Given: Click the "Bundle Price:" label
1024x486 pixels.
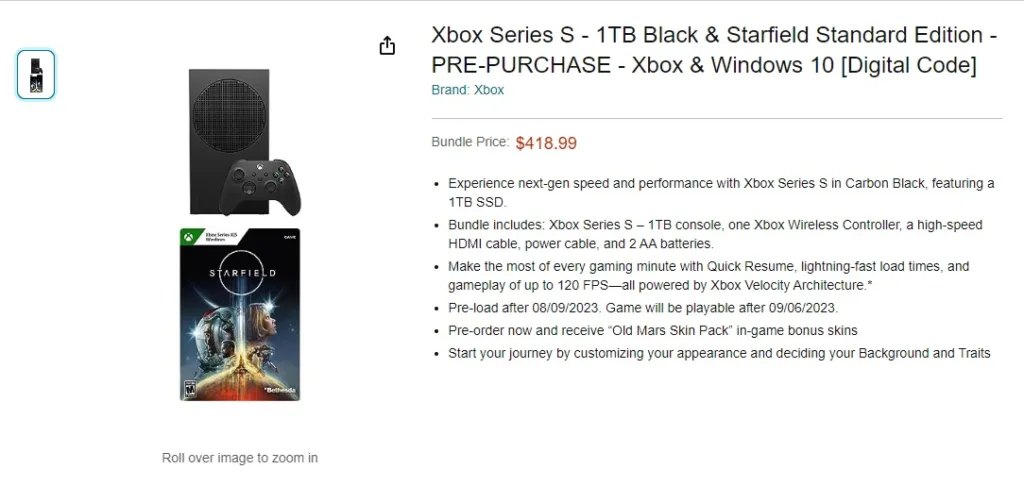Looking at the screenshot, I should [470, 142].
